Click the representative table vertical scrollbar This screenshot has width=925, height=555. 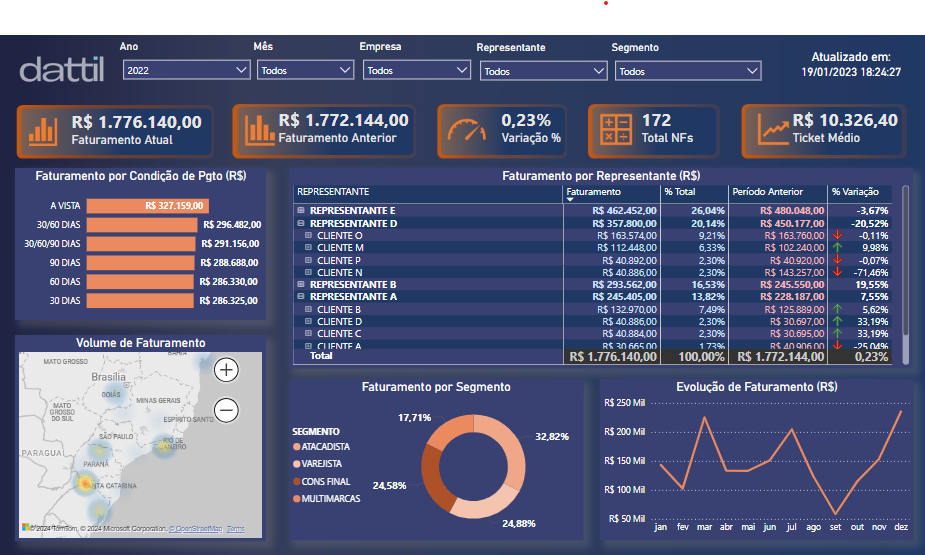pyautogui.click(x=906, y=261)
